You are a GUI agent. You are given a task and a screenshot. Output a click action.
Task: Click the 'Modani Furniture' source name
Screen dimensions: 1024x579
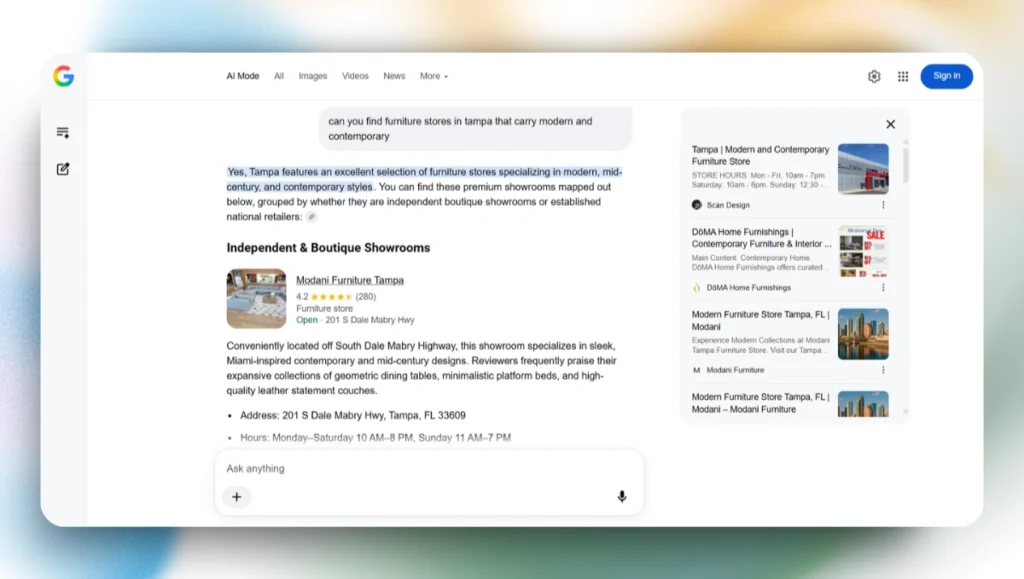click(735, 370)
